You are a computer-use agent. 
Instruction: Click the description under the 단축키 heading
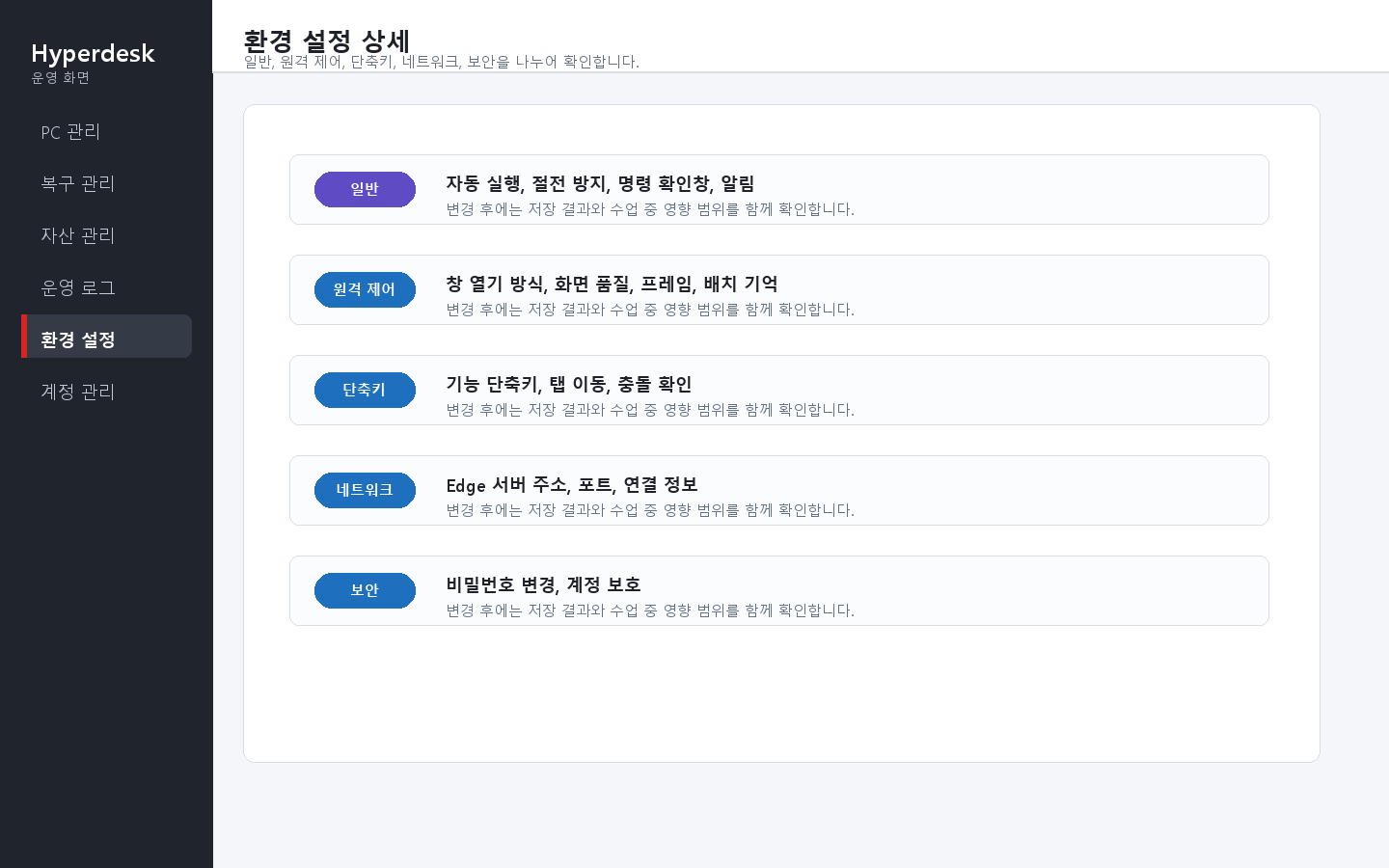(x=650, y=410)
